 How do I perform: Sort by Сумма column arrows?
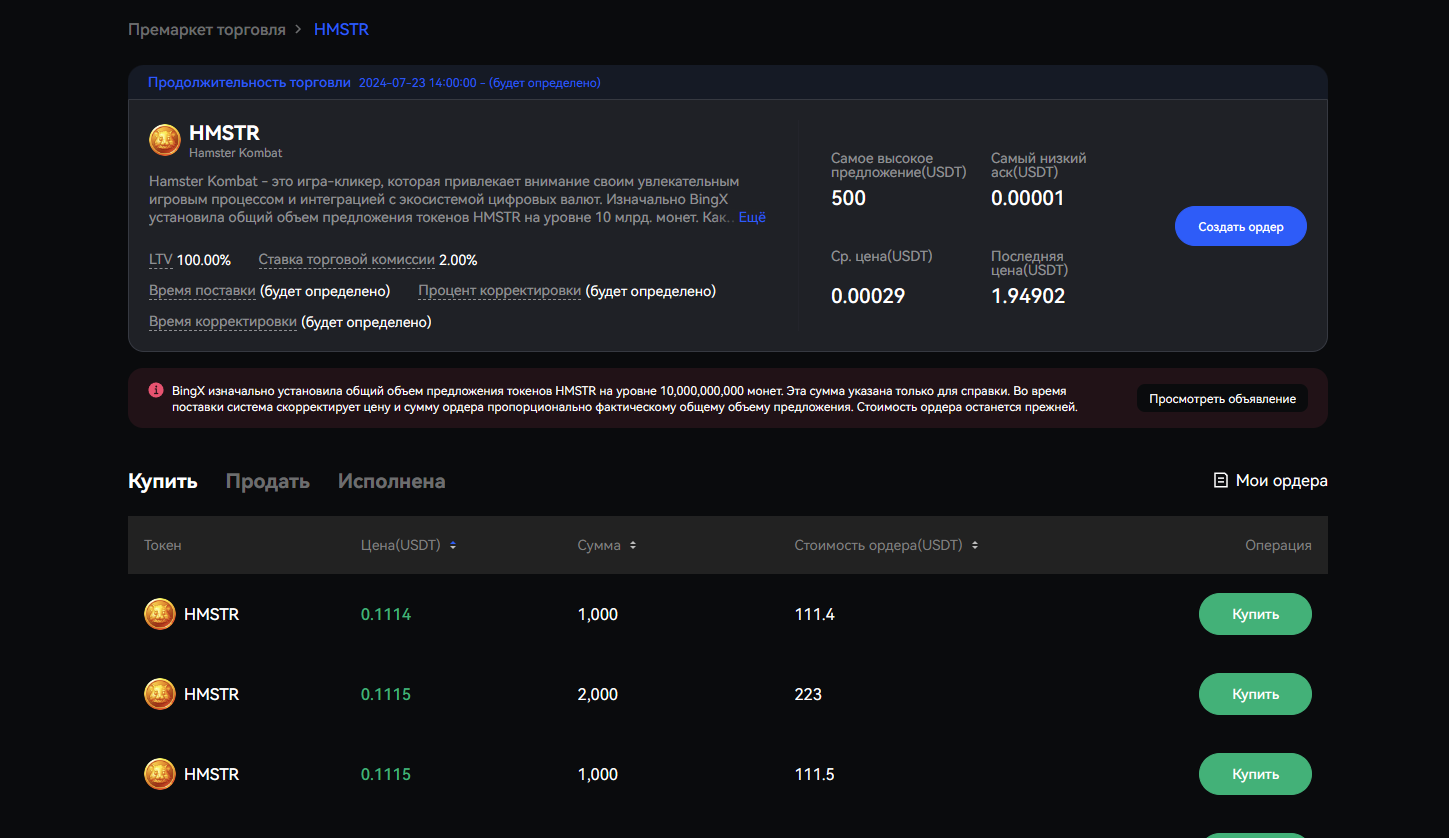(x=633, y=545)
